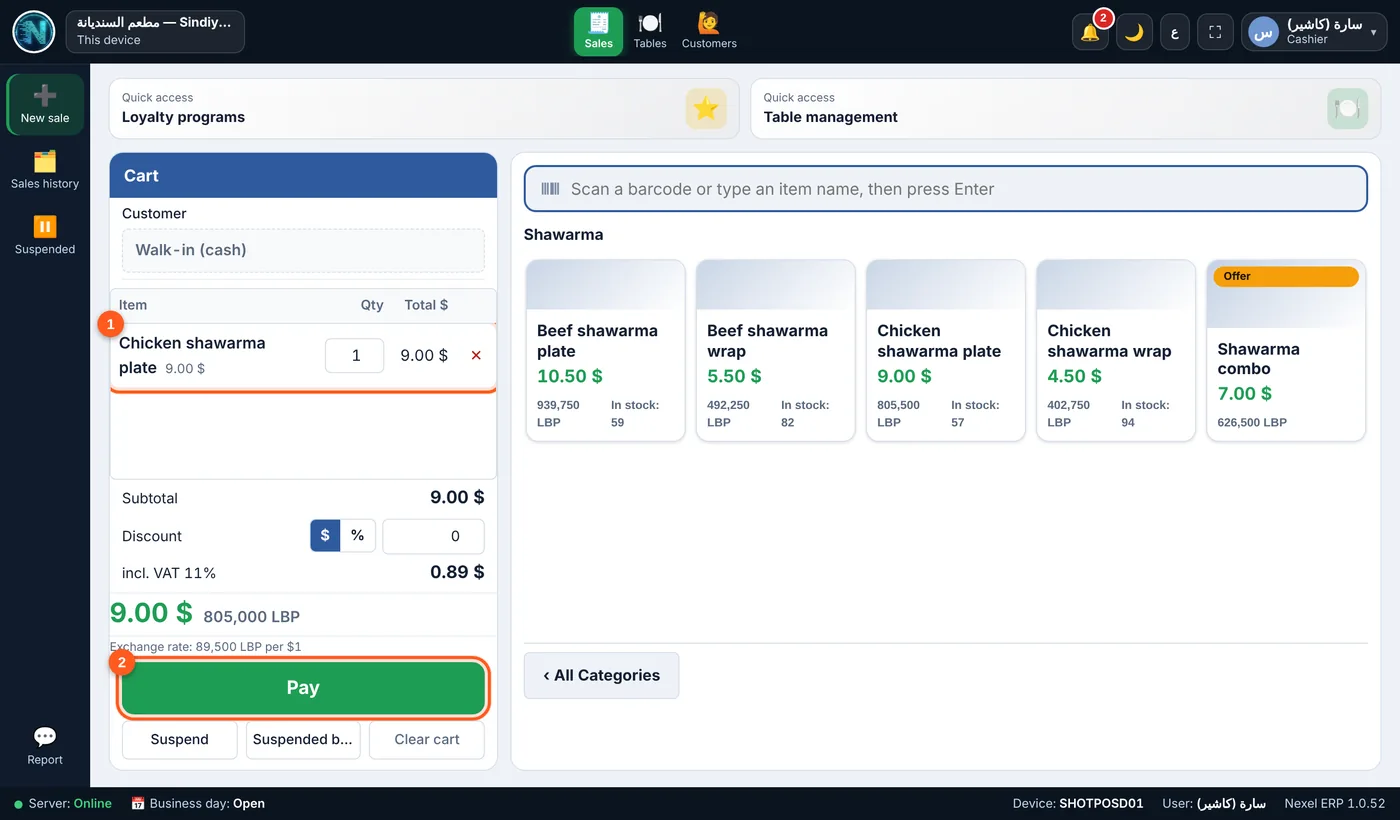Add Beef shawarma plate to cart
This screenshot has height=820, width=1400.
pyautogui.click(x=606, y=350)
